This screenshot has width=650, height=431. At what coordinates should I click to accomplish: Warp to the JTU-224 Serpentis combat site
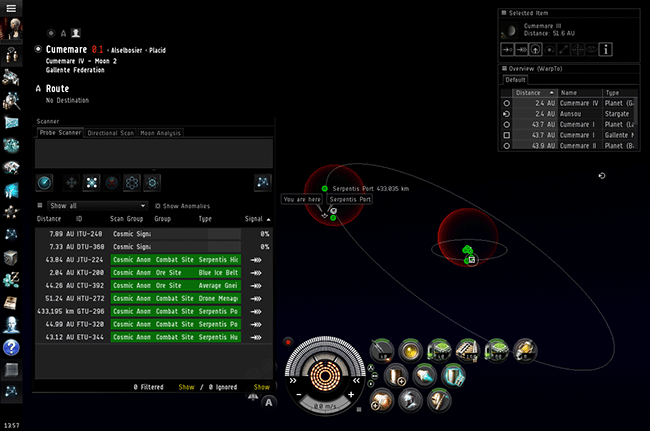256,260
